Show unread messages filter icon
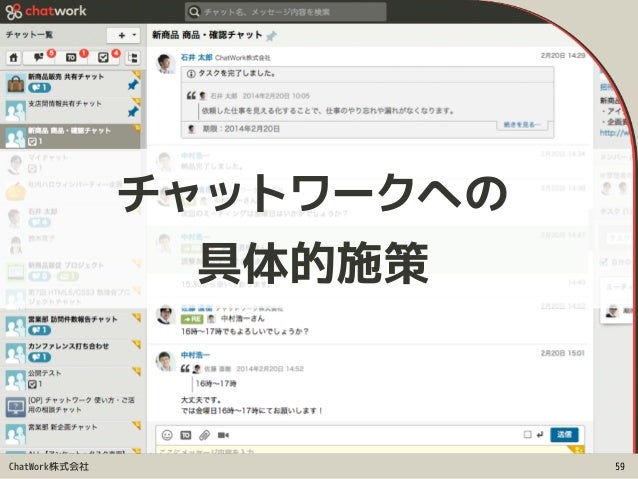 pos(39,58)
